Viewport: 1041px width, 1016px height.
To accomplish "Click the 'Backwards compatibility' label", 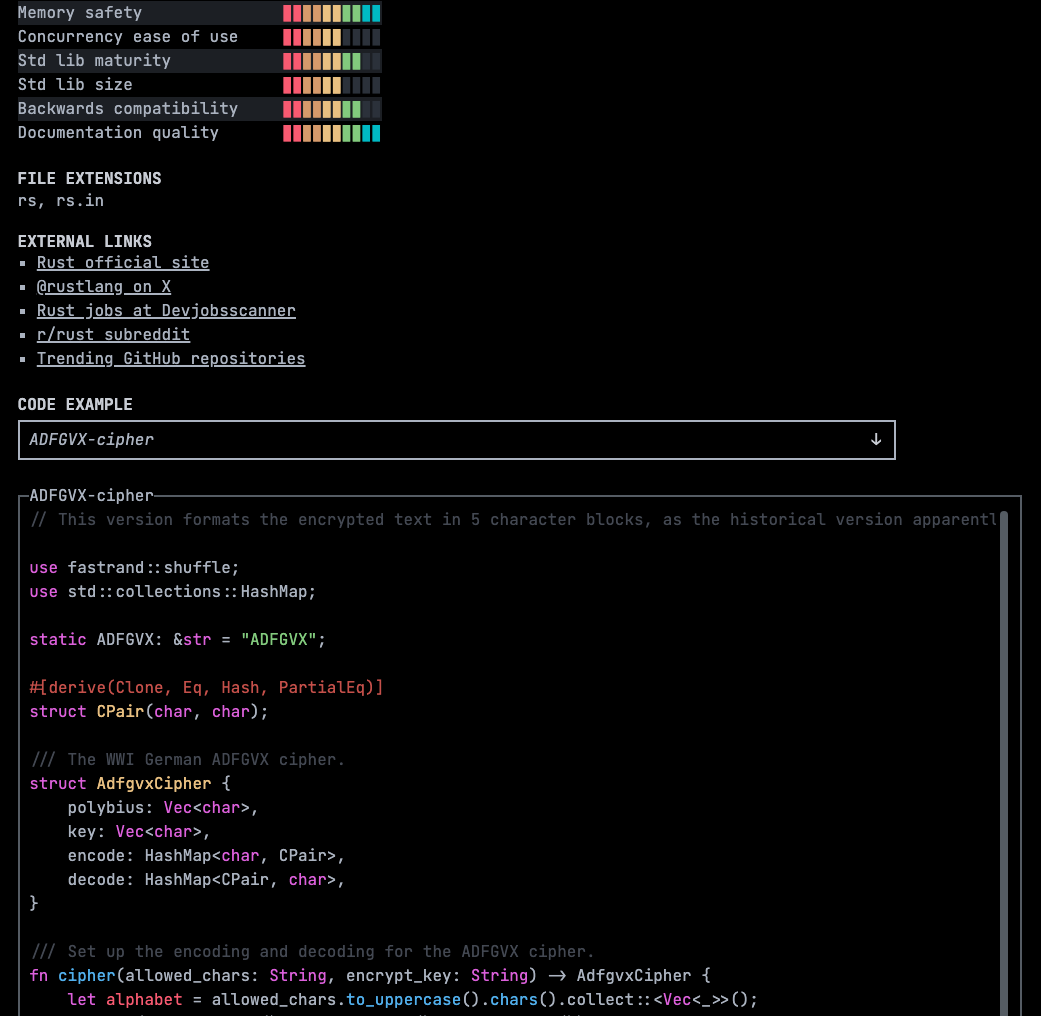I will click(x=127, y=108).
